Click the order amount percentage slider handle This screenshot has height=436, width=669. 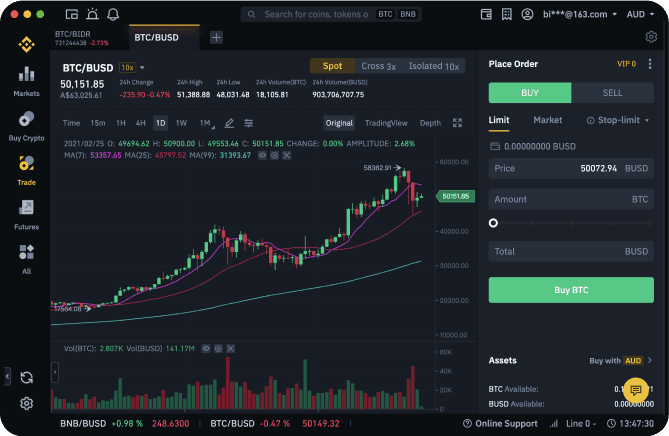(x=493, y=223)
